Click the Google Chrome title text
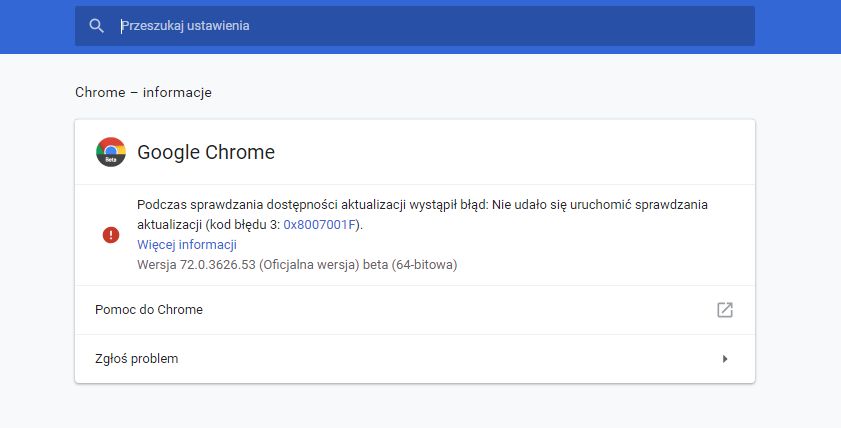Screen dimensions: 841x428 tap(206, 152)
